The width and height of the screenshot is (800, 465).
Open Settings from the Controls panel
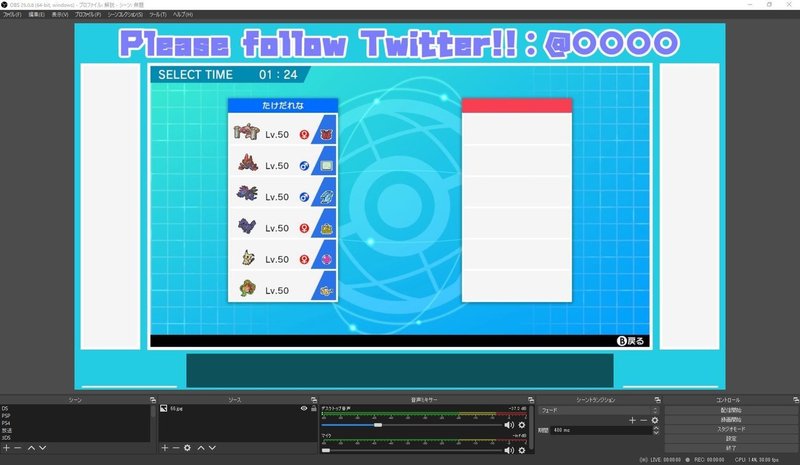731,438
